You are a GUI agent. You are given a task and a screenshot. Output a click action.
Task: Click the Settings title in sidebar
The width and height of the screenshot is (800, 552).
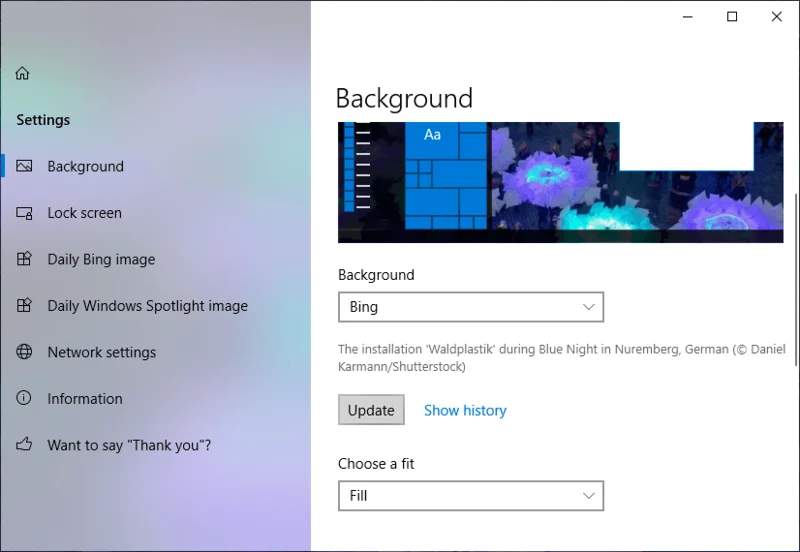43,120
